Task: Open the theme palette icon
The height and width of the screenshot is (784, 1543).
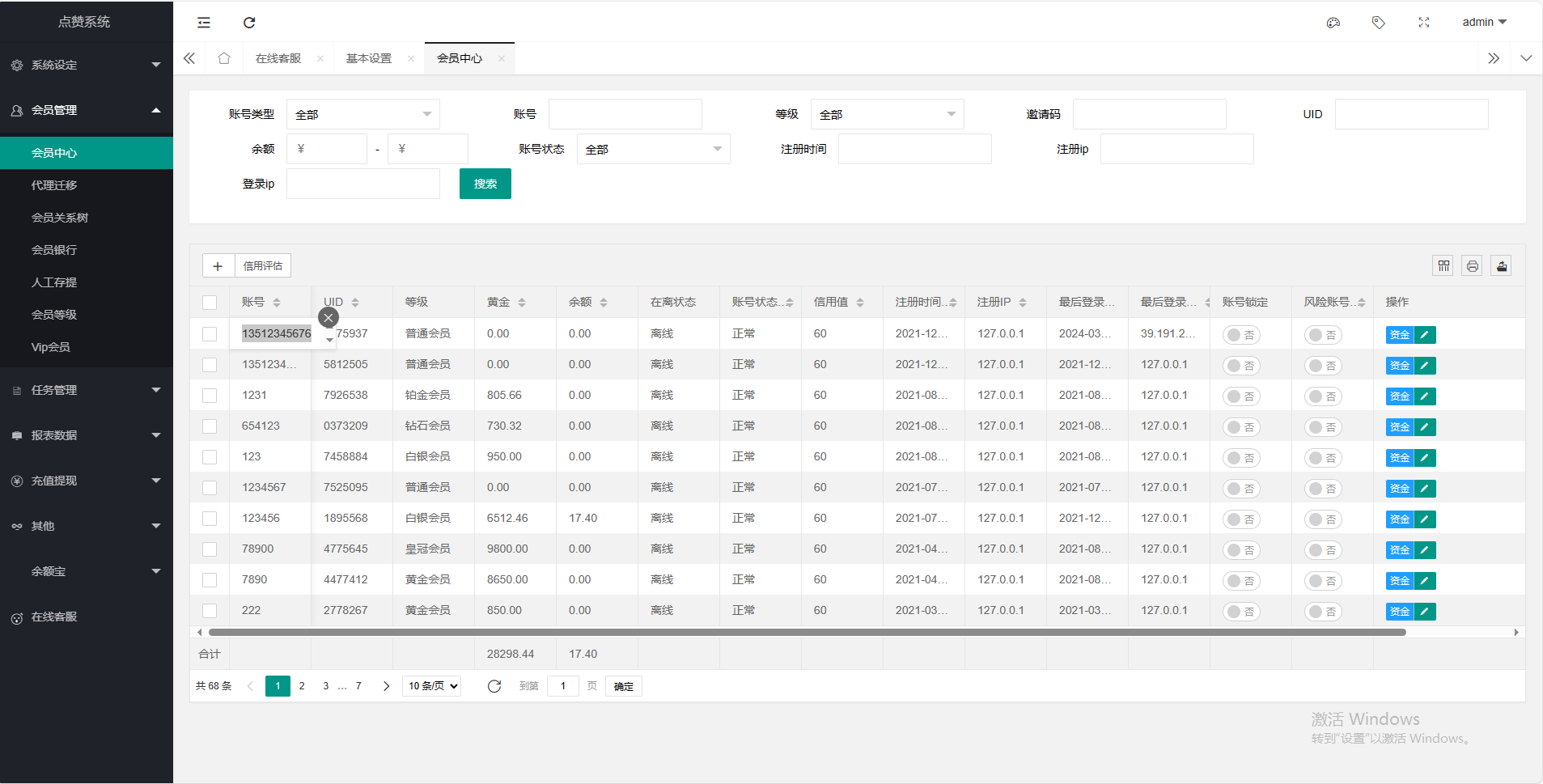Action: [1333, 23]
